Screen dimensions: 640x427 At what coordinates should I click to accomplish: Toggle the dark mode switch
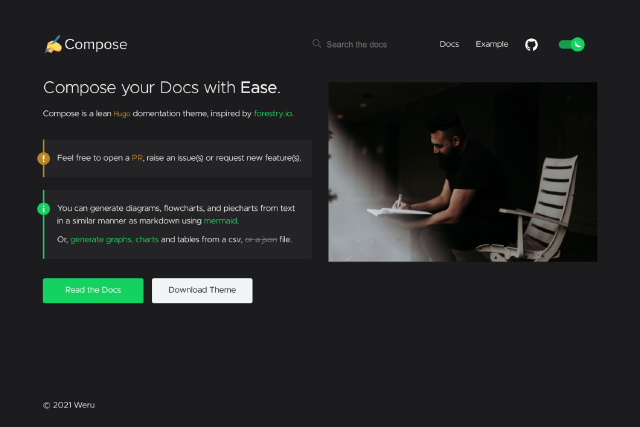pyautogui.click(x=571, y=44)
